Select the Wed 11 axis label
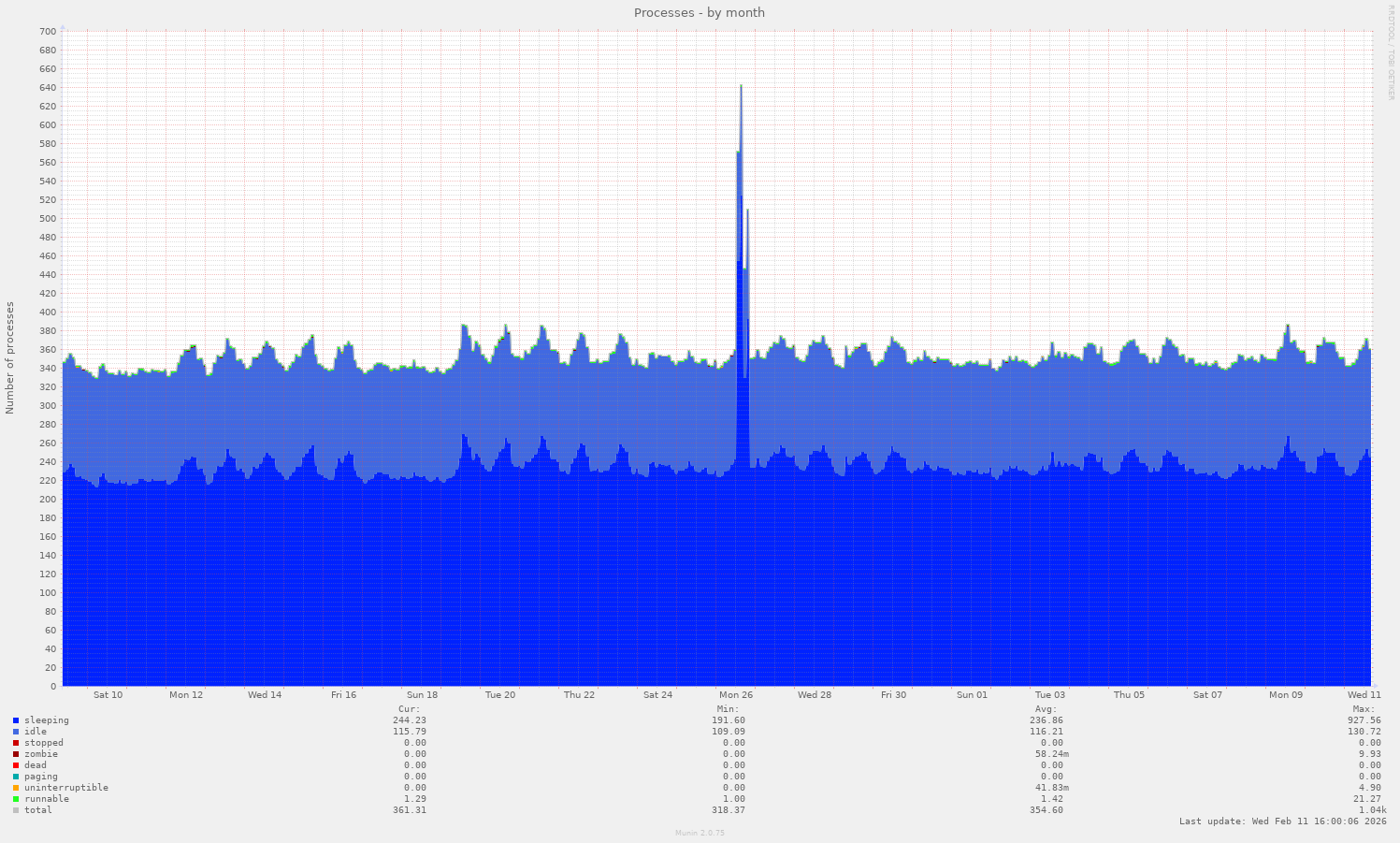 (1364, 695)
